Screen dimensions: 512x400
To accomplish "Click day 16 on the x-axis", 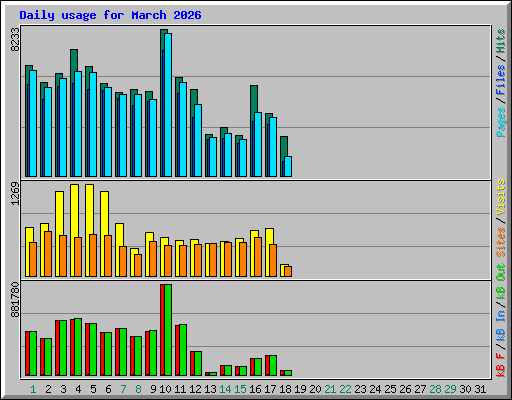I will point(255,389).
